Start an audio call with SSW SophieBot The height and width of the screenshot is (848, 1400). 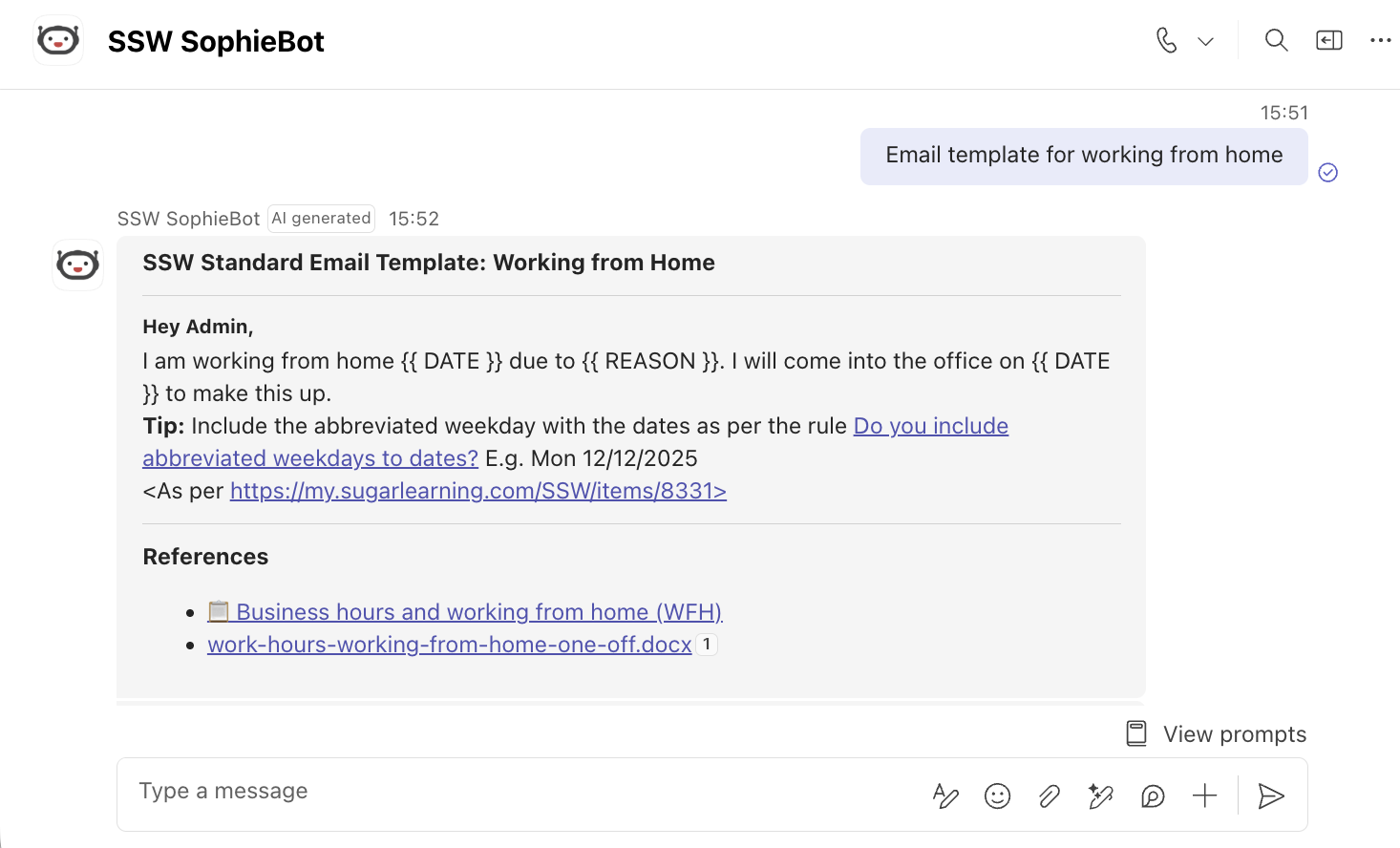pos(1166,40)
